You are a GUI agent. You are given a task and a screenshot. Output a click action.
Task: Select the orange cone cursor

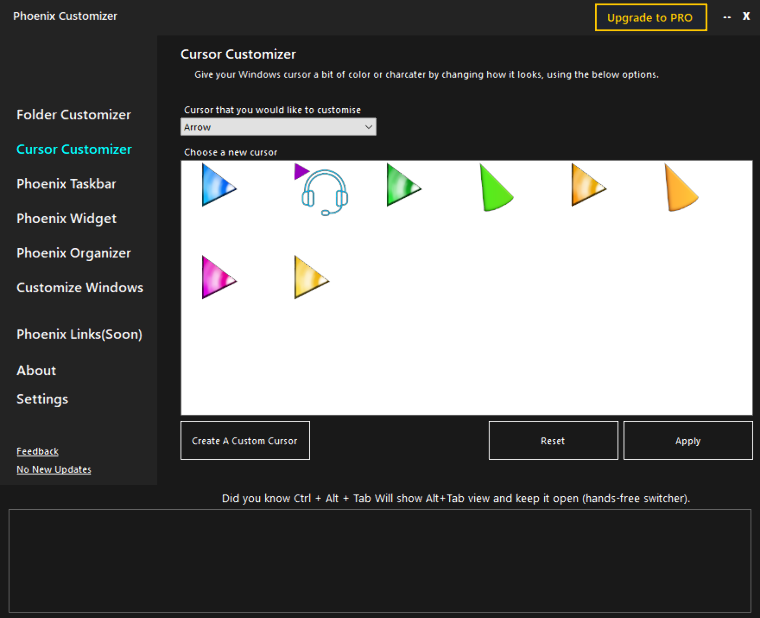(681, 188)
